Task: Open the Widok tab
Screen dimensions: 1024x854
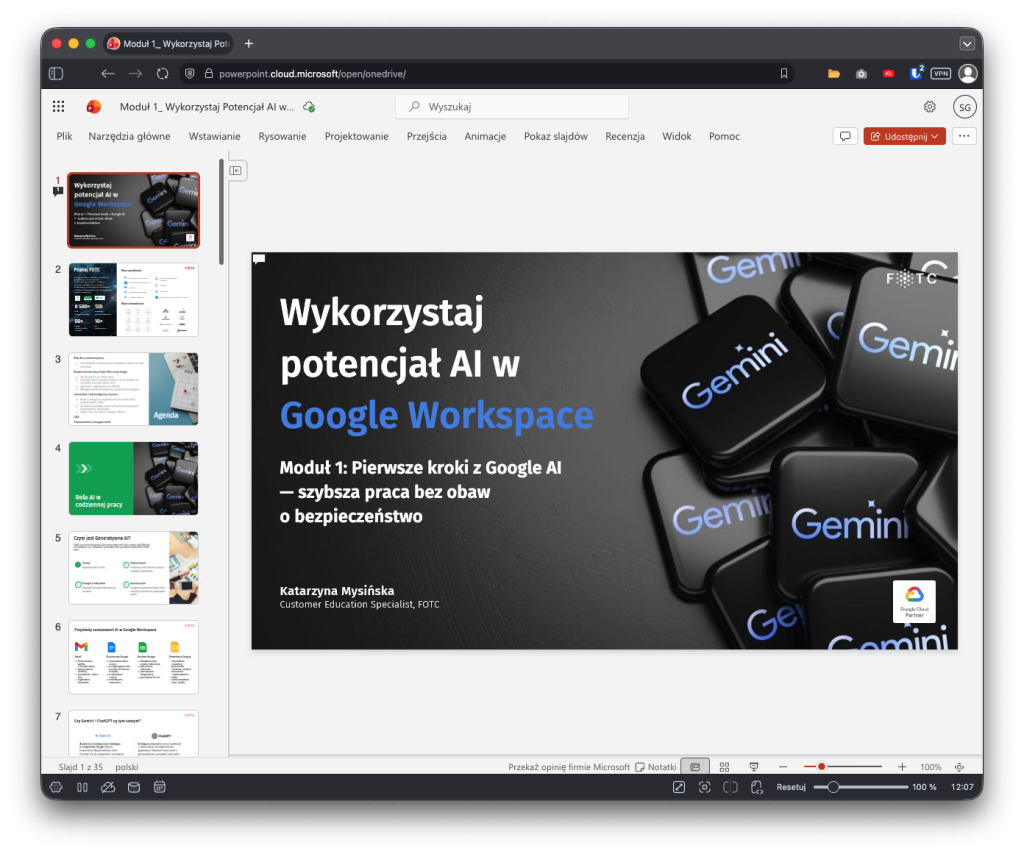Action: point(677,136)
